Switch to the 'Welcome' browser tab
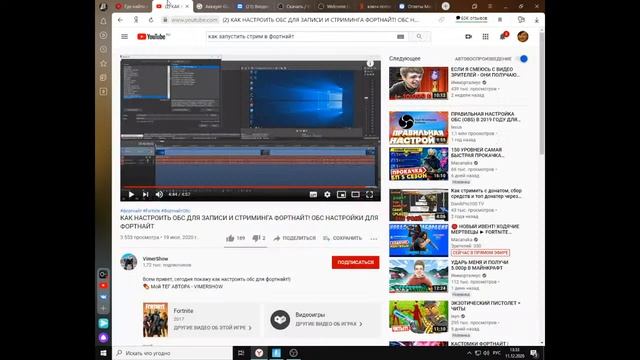Screen dimensions: 640x360 click(x=335, y=6)
